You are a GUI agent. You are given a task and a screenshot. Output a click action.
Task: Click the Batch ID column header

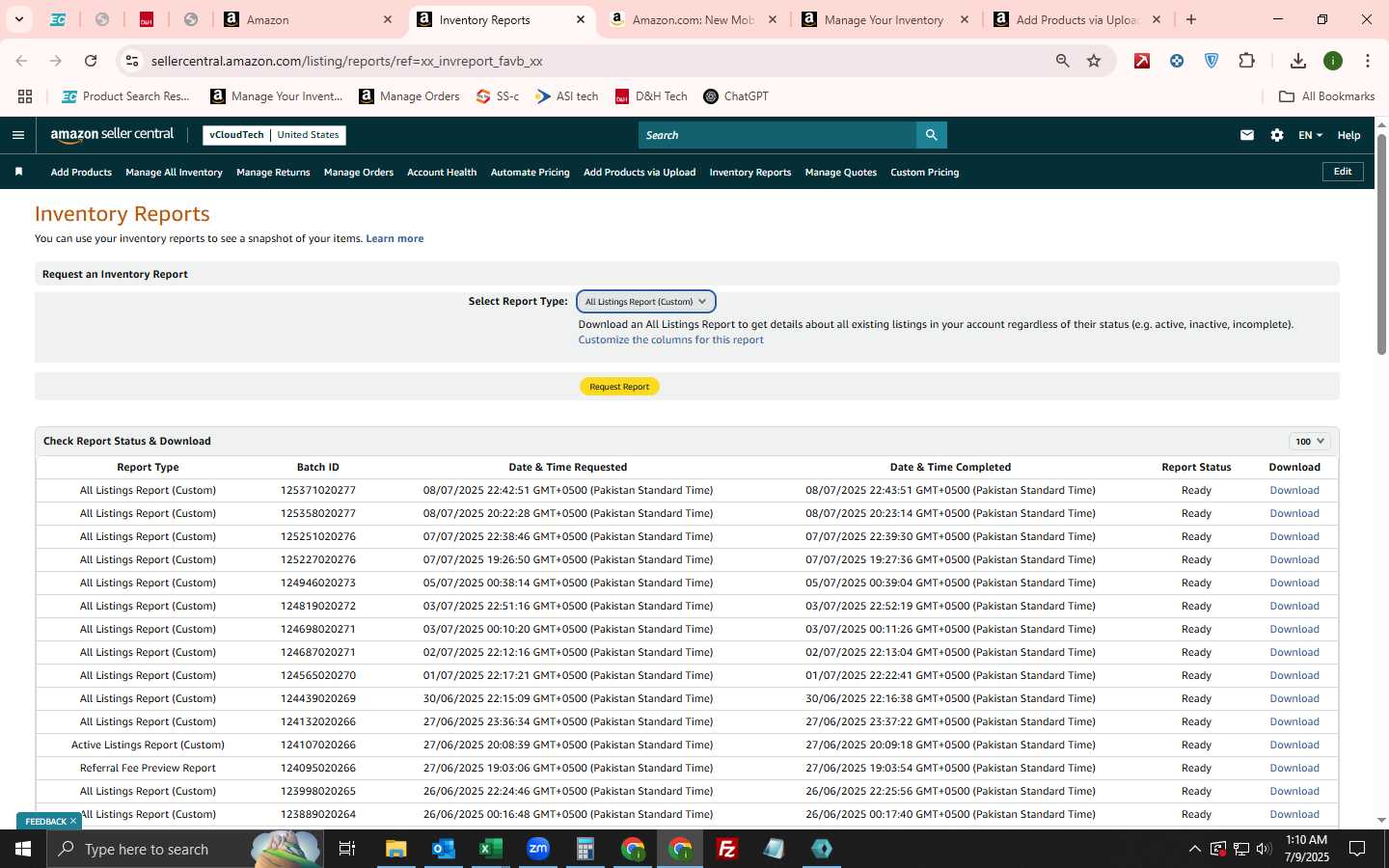(318, 467)
